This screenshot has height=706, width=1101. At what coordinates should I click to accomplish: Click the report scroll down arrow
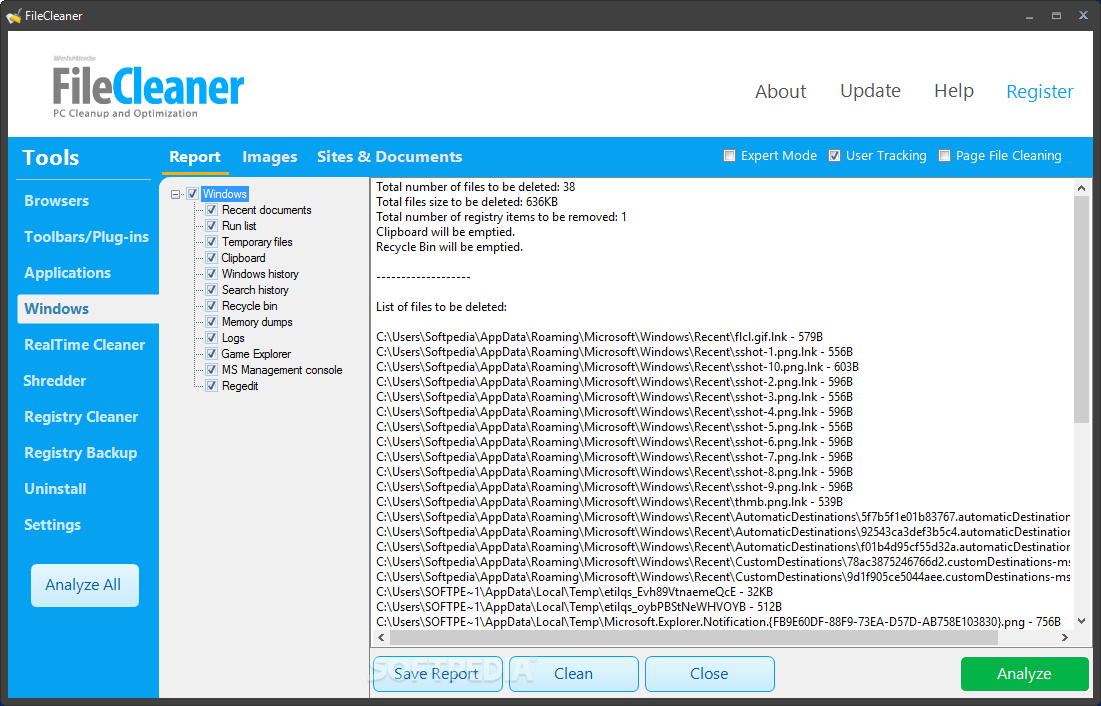tap(1081, 622)
